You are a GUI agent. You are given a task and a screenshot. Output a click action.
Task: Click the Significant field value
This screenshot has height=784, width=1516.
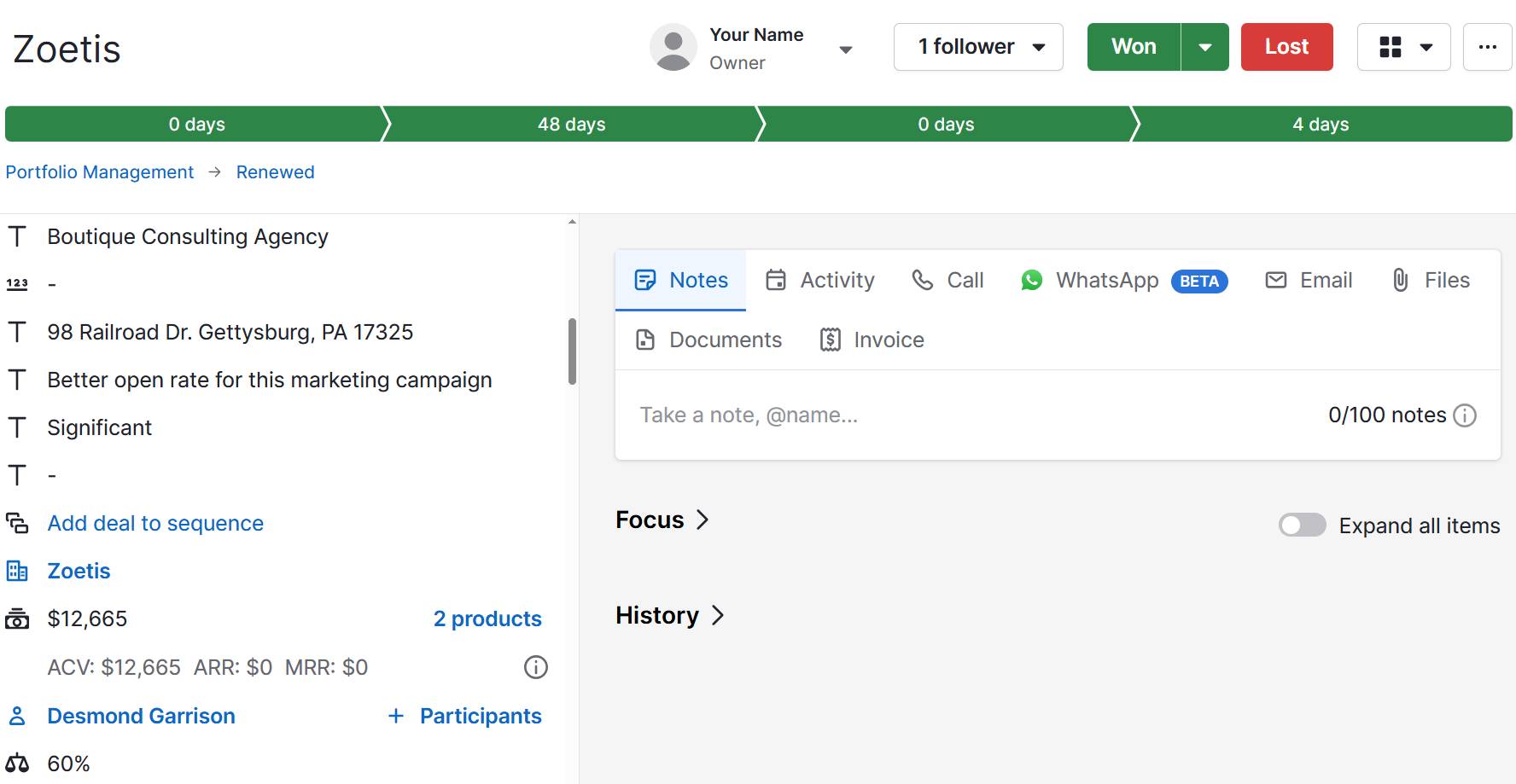coord(100,427)
